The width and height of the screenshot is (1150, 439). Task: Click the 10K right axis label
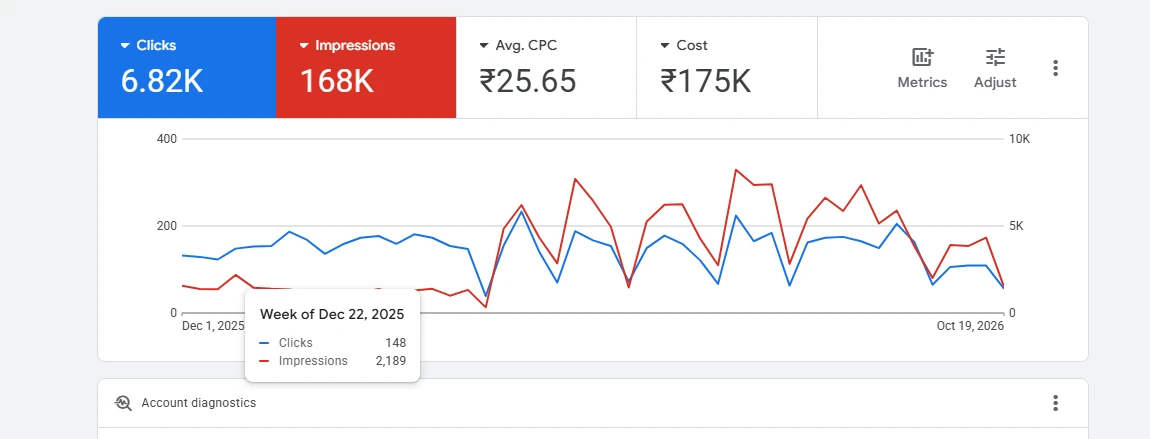tap(1019, 139)
